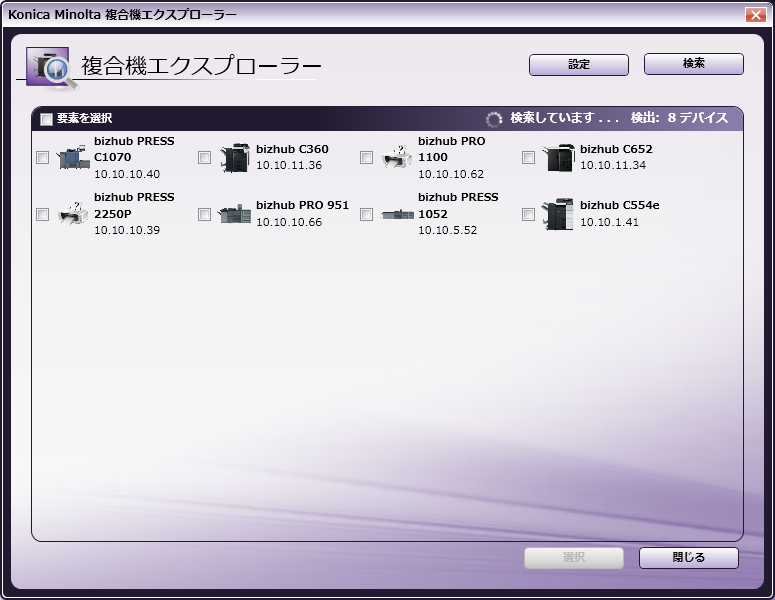
Task: Open the 設定 settings button
Action: coord(579,65)
